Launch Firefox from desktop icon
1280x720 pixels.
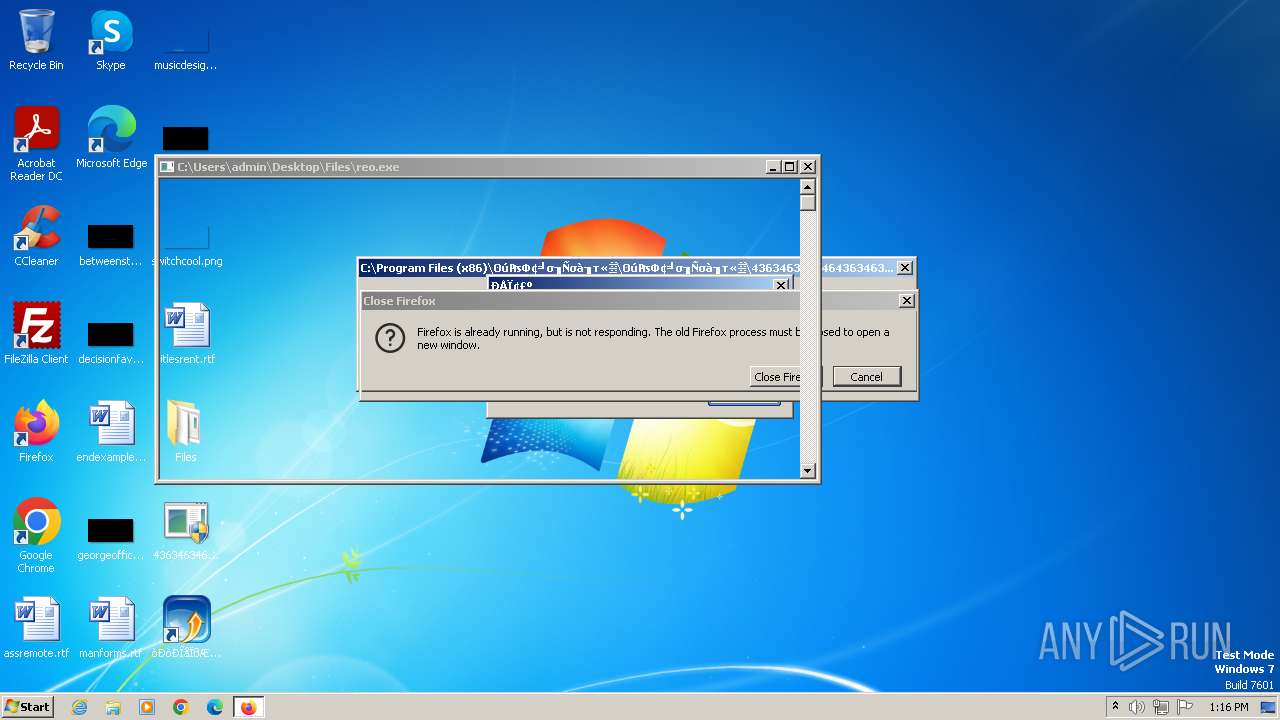tap(36, 431)
